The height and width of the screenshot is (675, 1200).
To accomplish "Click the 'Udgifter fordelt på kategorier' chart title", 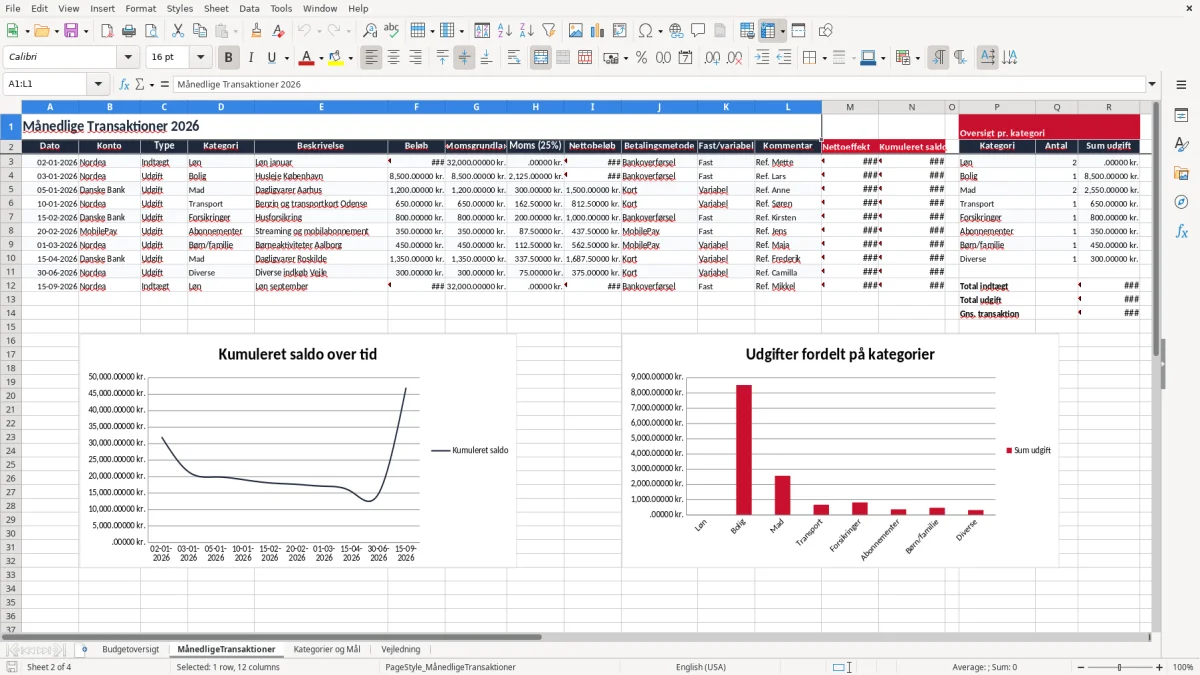I will click(840, 354).
